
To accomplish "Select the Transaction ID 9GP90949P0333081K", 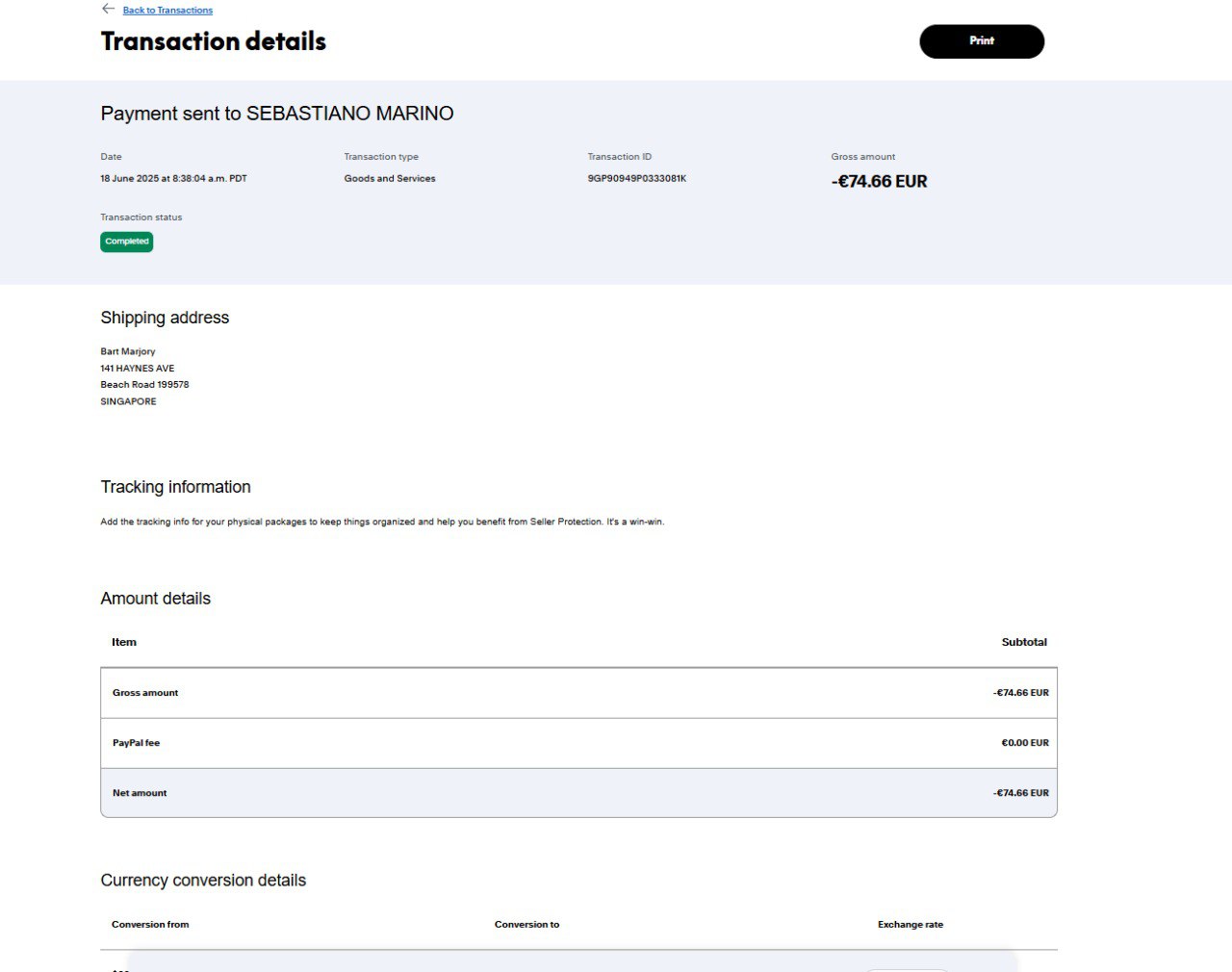I will click(636, 179).
